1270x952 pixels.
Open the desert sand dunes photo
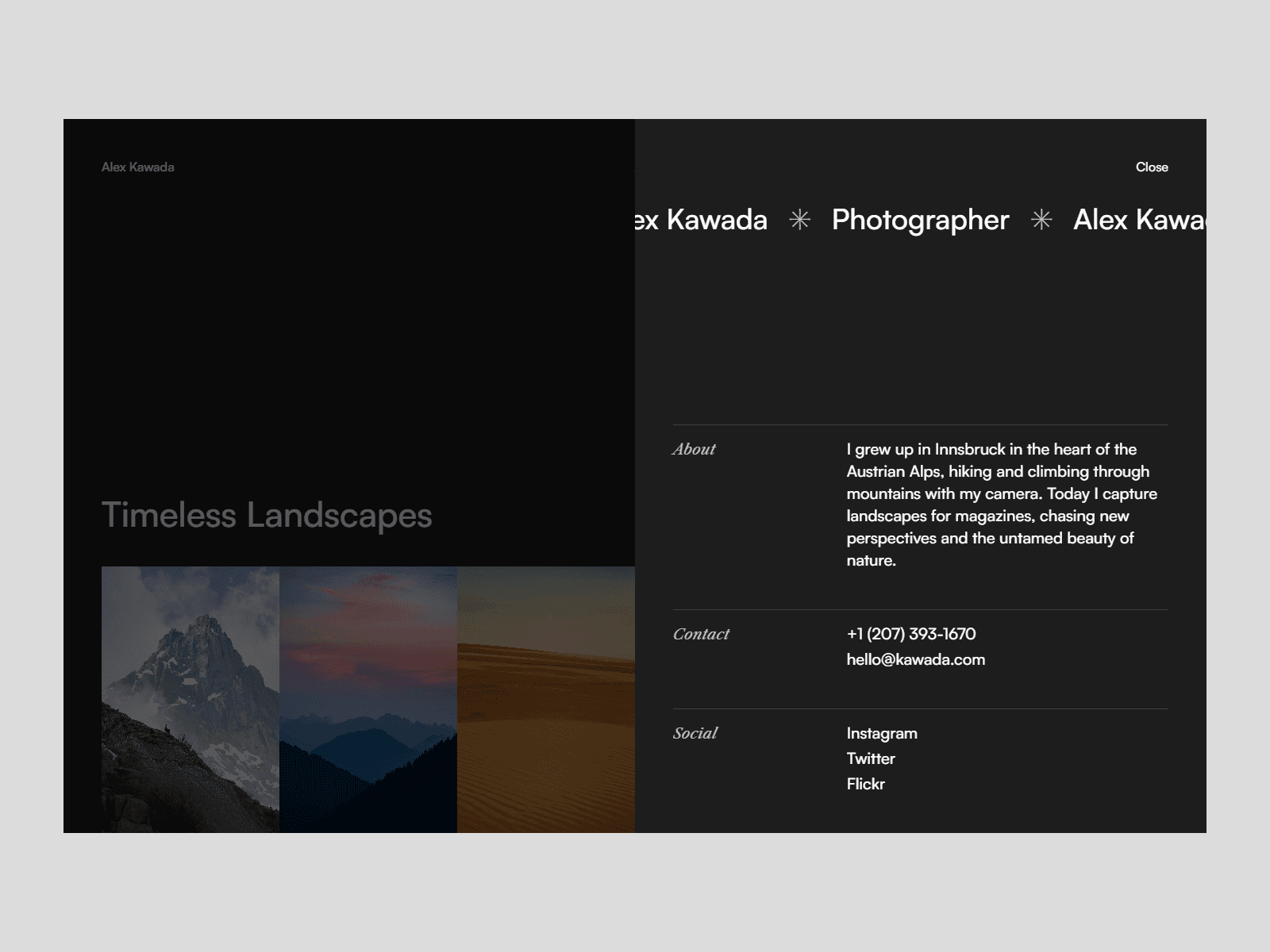(x=546, y=700)
